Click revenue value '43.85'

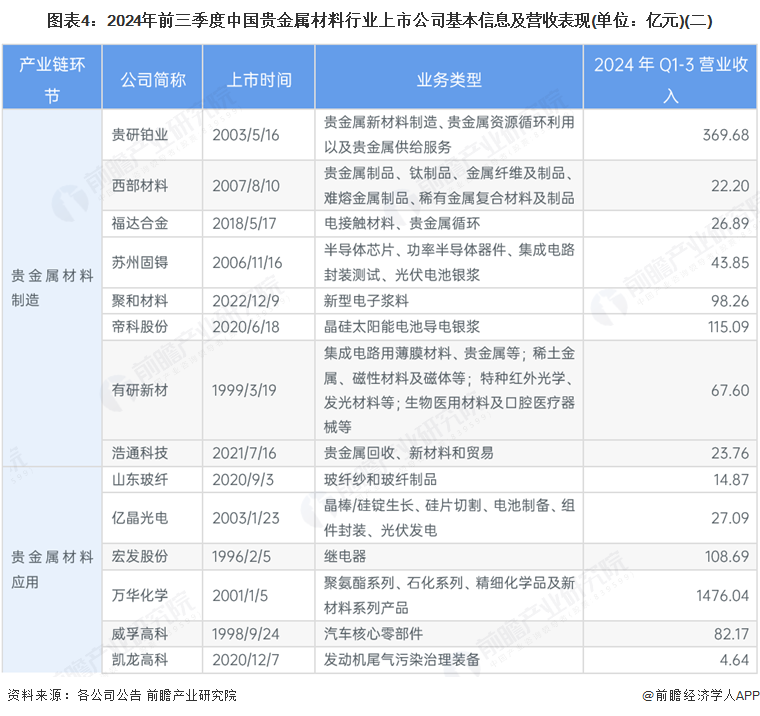pos(730,263)
